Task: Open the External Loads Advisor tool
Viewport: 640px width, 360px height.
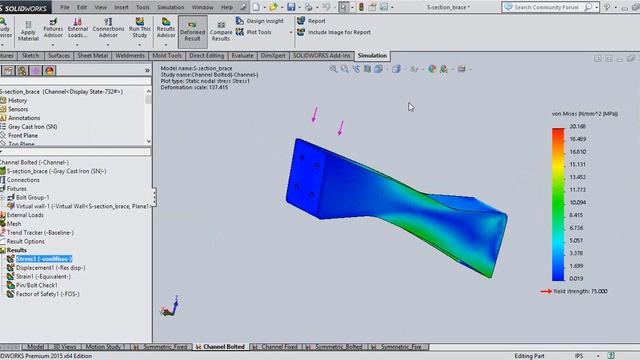Action: pos(78,28)
